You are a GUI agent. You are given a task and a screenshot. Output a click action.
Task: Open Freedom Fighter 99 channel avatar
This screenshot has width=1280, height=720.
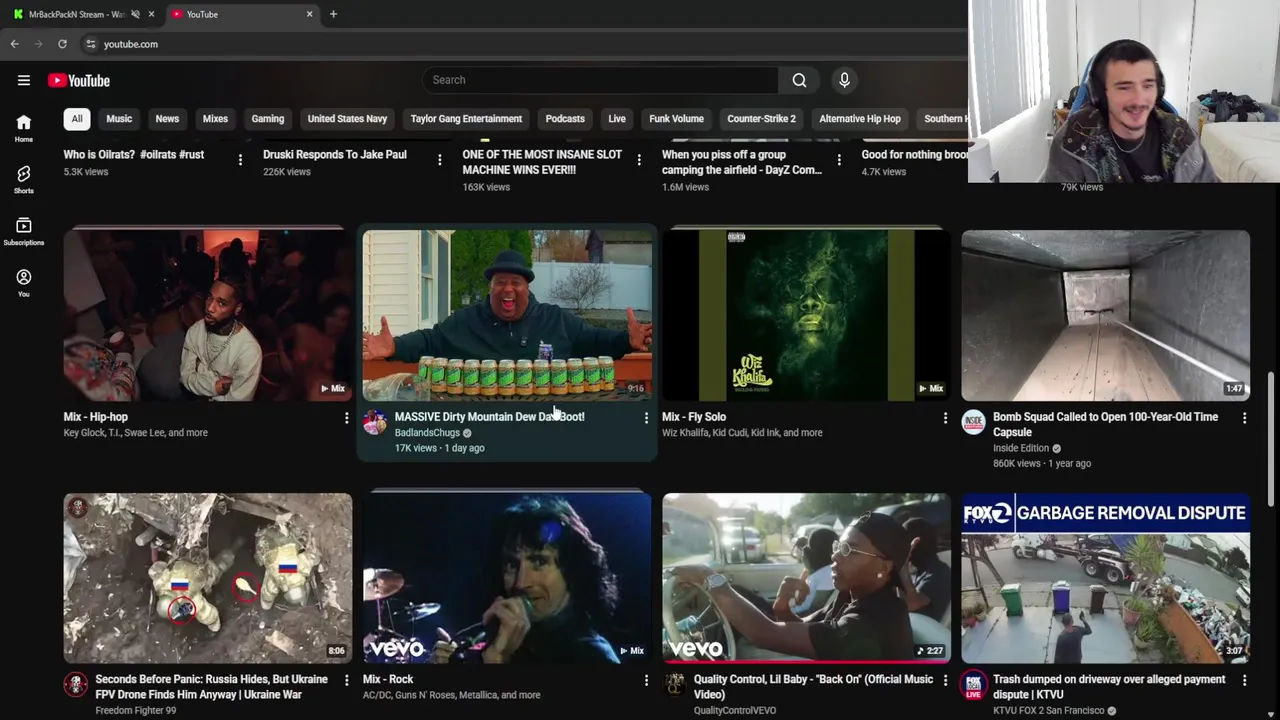tap(75, 684)
